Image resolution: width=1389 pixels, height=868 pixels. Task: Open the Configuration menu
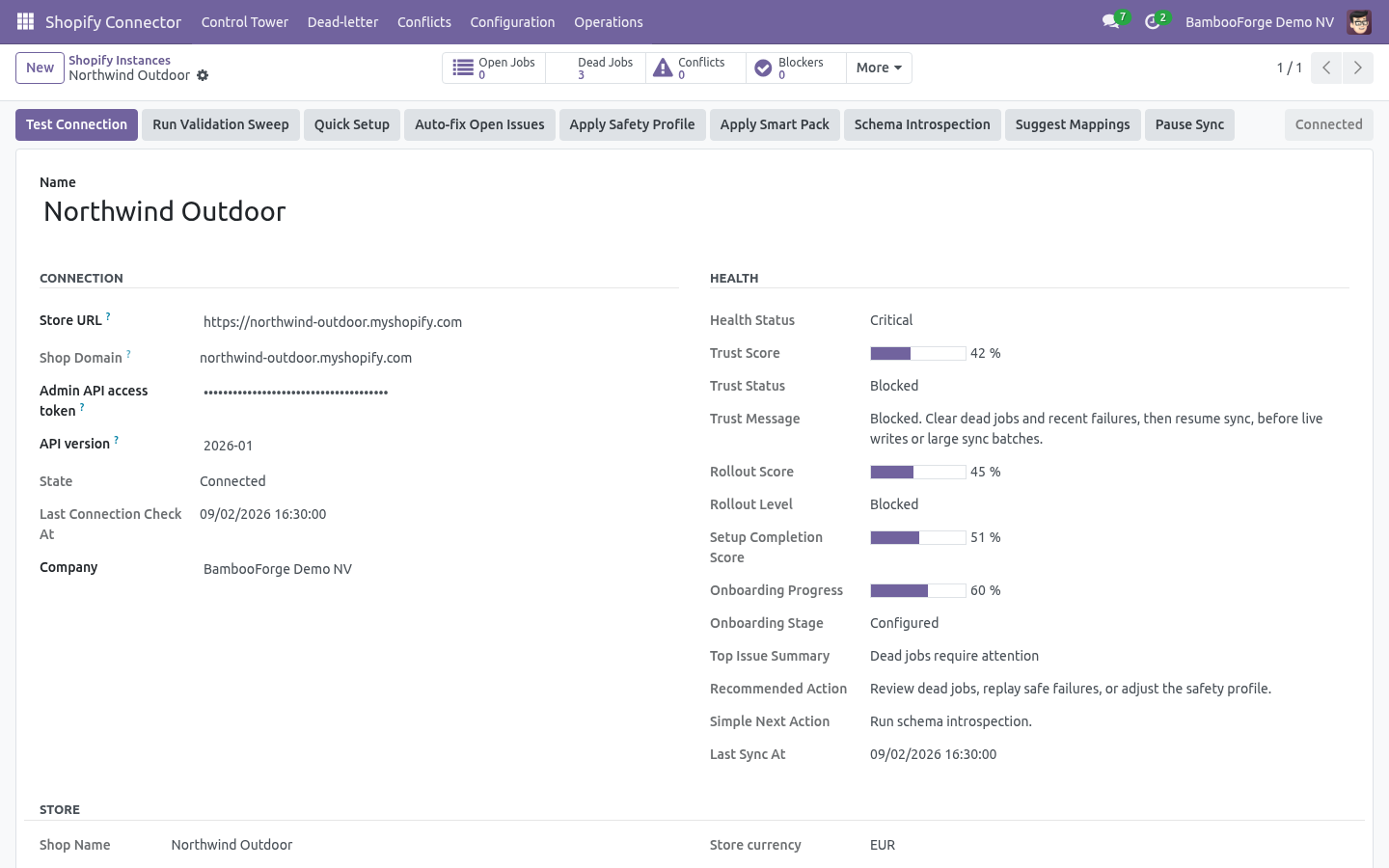pos(512,21)
